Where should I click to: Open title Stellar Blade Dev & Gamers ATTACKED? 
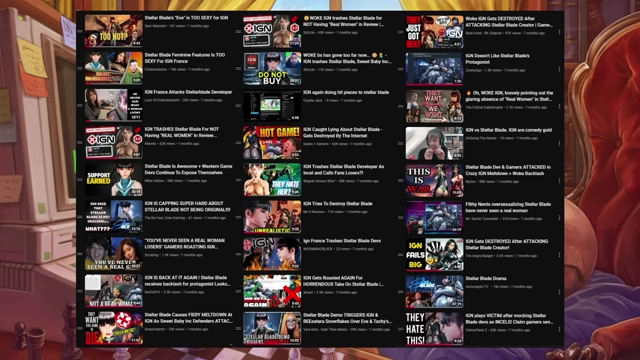pyautogui.click(x=508, y=170)
